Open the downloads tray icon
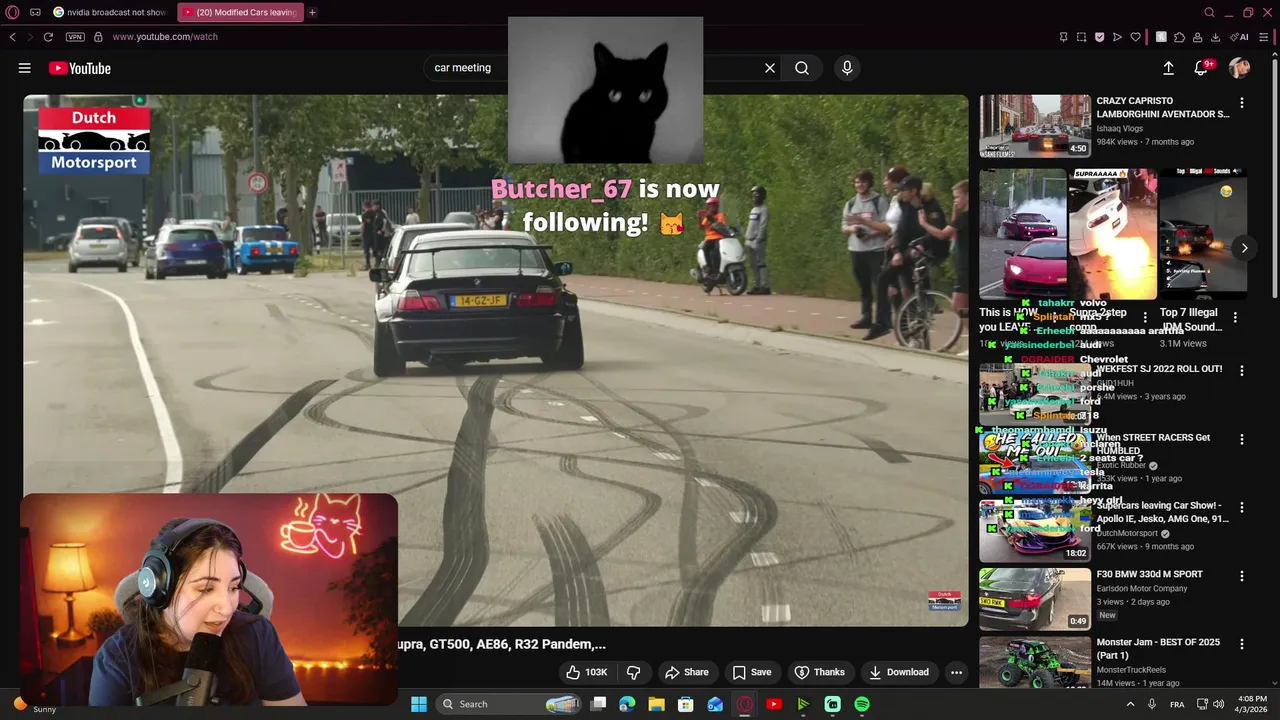The height and width of the screenshot is (720, 1280). tap(1215, 37)
